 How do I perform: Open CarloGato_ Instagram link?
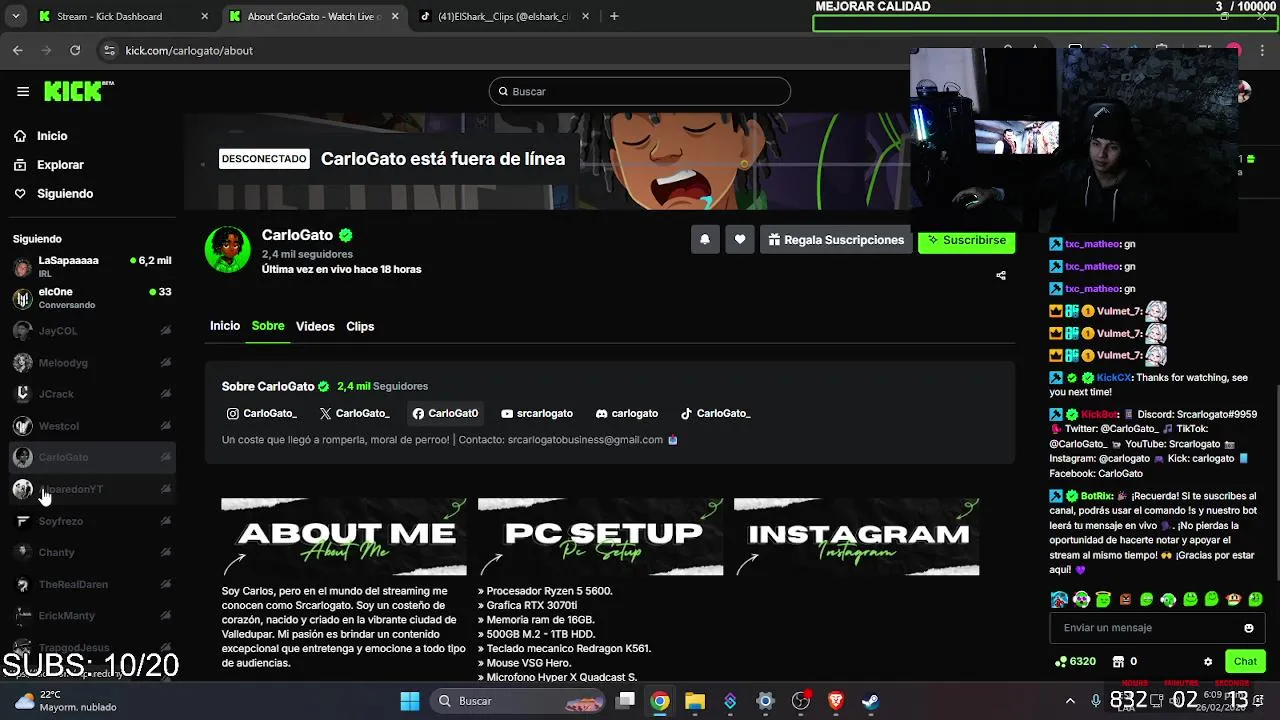pos(262,413)
